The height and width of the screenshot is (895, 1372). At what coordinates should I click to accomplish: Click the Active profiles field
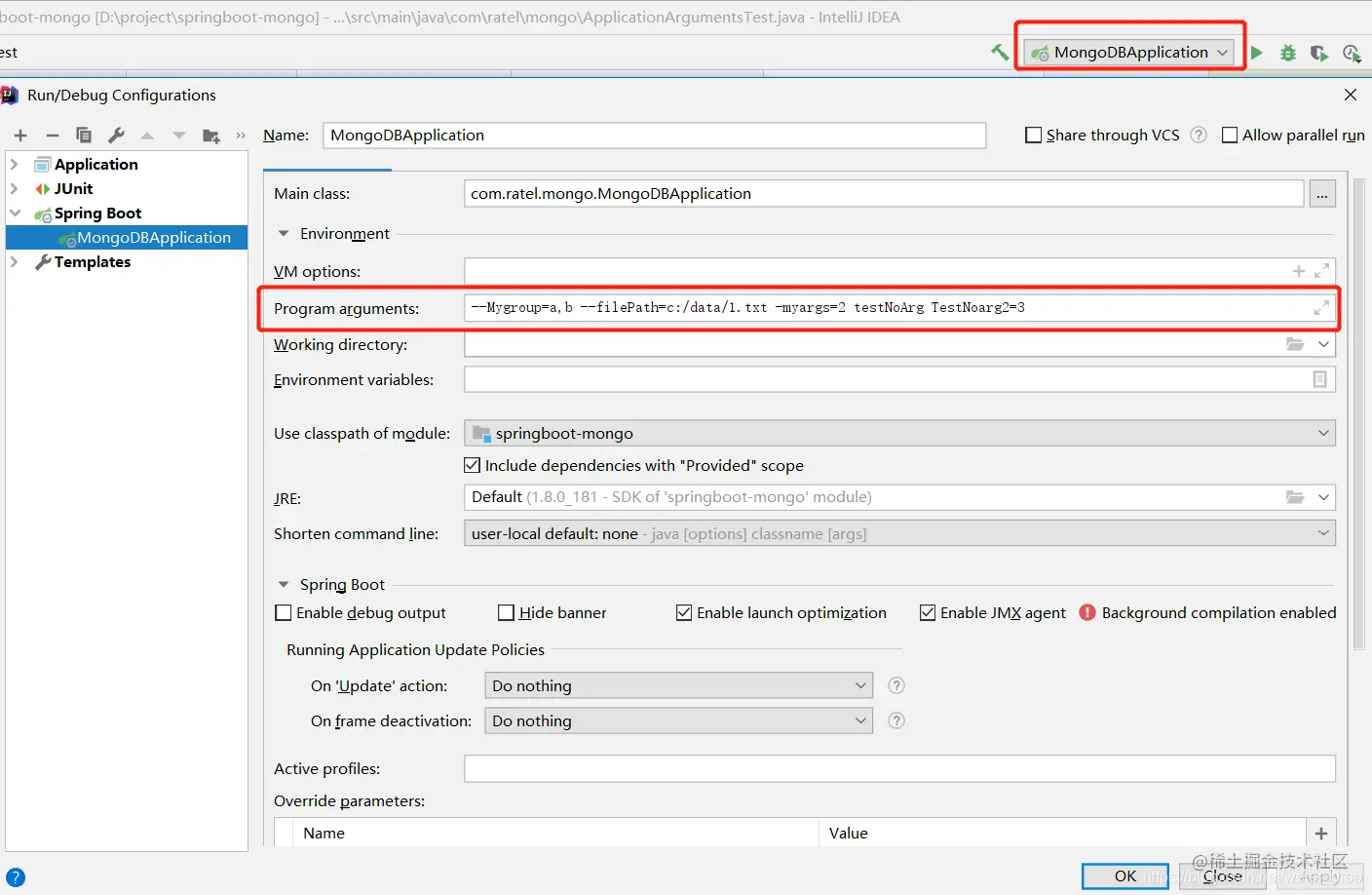point(899,768)
